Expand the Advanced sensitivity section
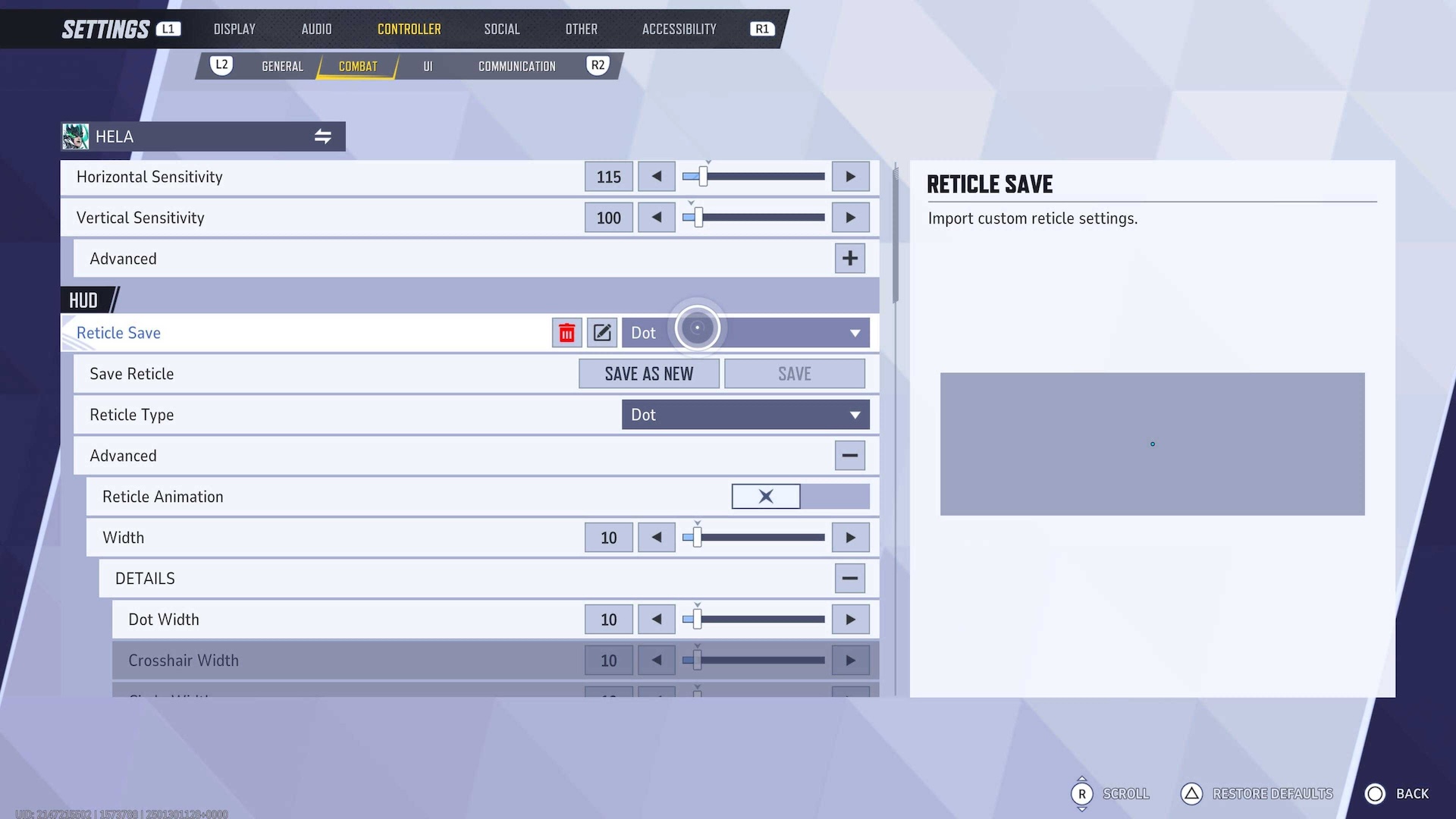1456x819 pixels. click(849, 258)
